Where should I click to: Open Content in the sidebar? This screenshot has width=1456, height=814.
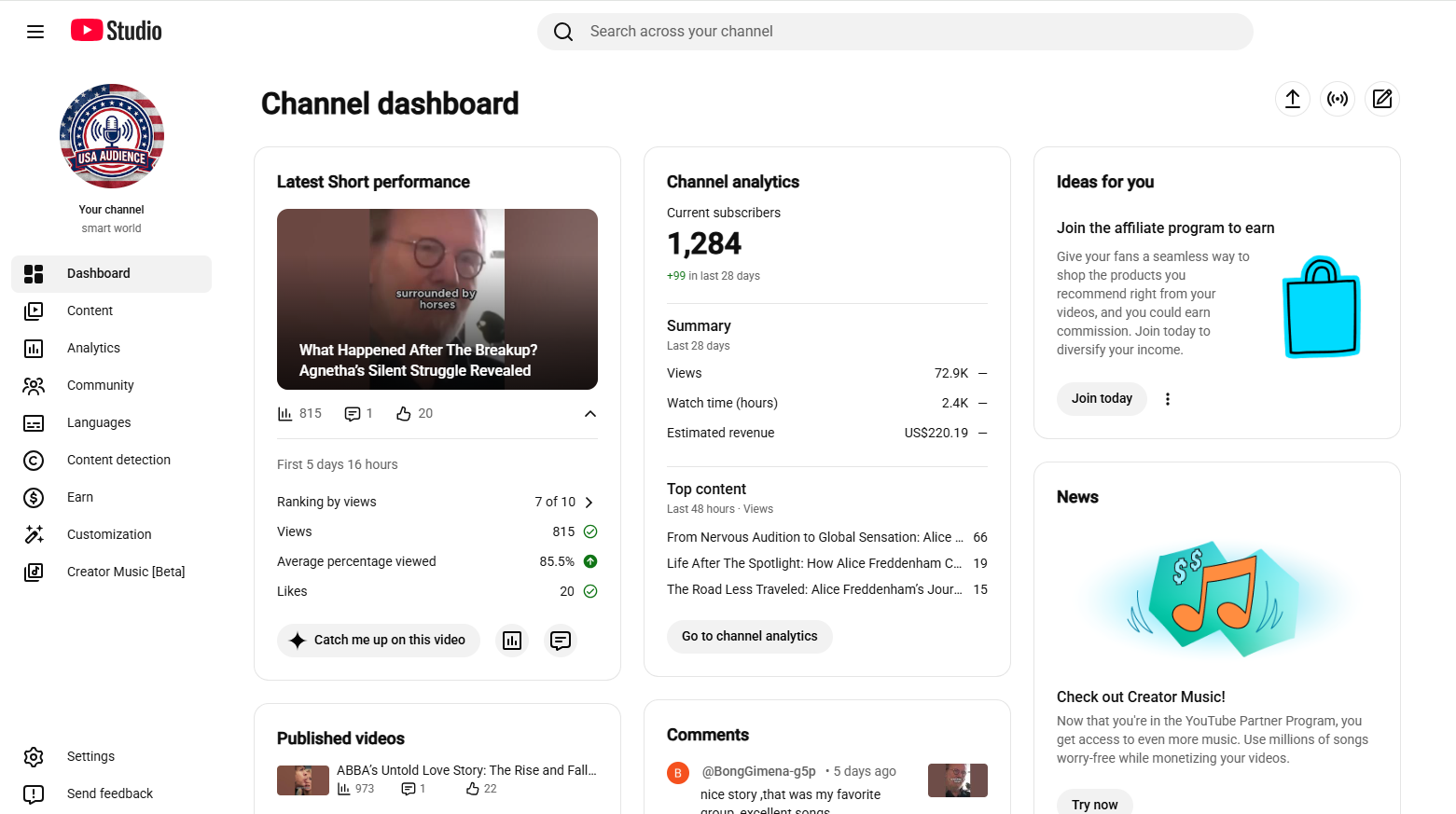112,311
